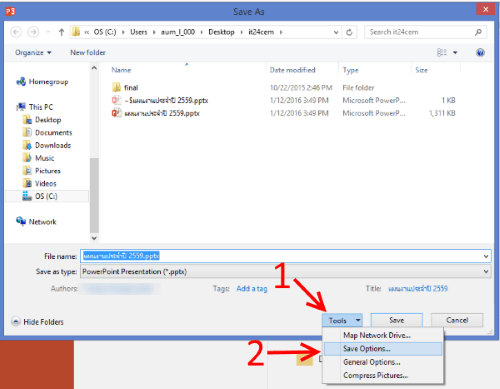Click the navigation pane scroll up arrow
This screenshot has width=500, height=389.
(94, 68)
